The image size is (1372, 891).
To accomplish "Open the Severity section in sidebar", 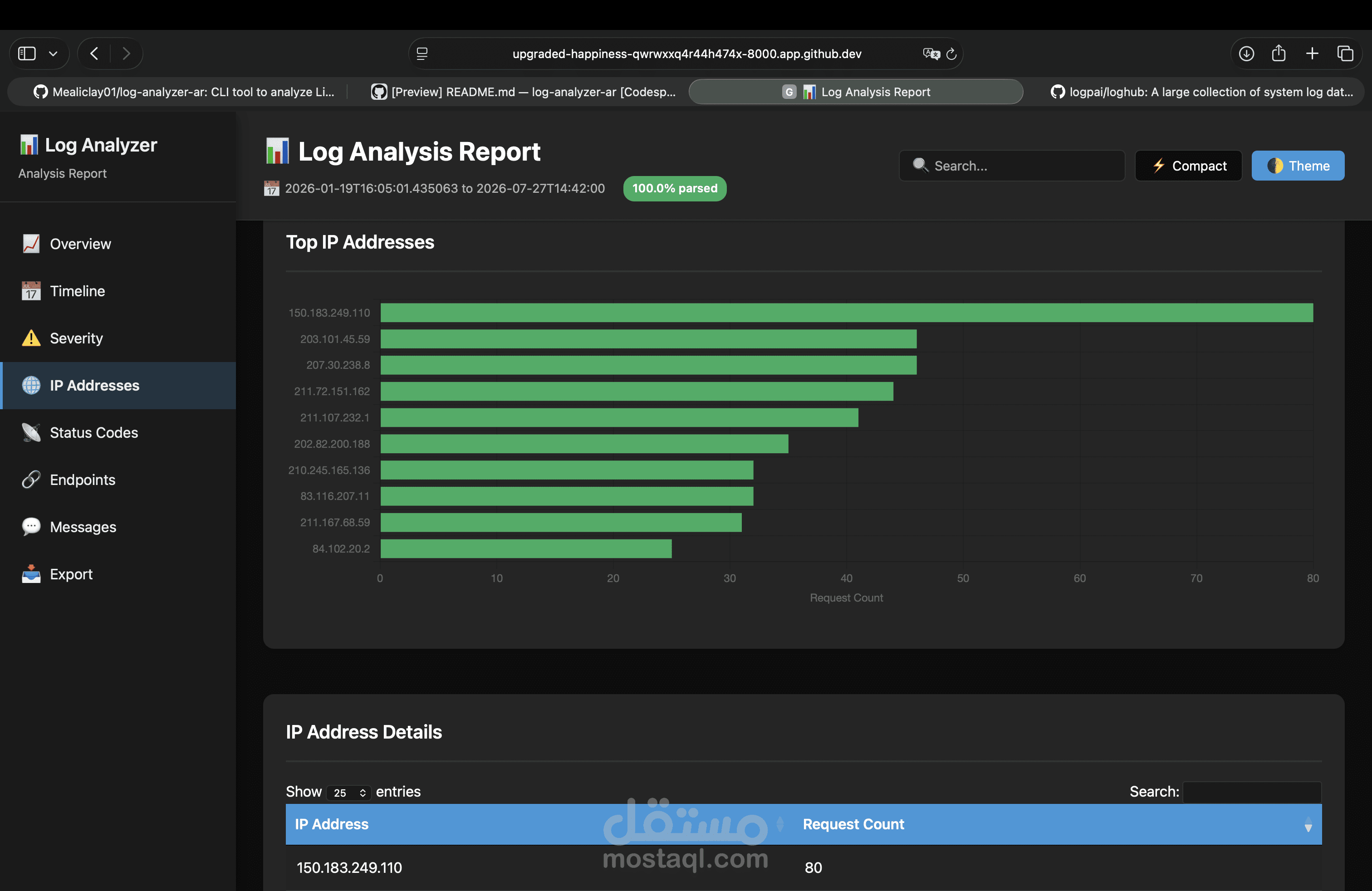I will coord(76,338).
